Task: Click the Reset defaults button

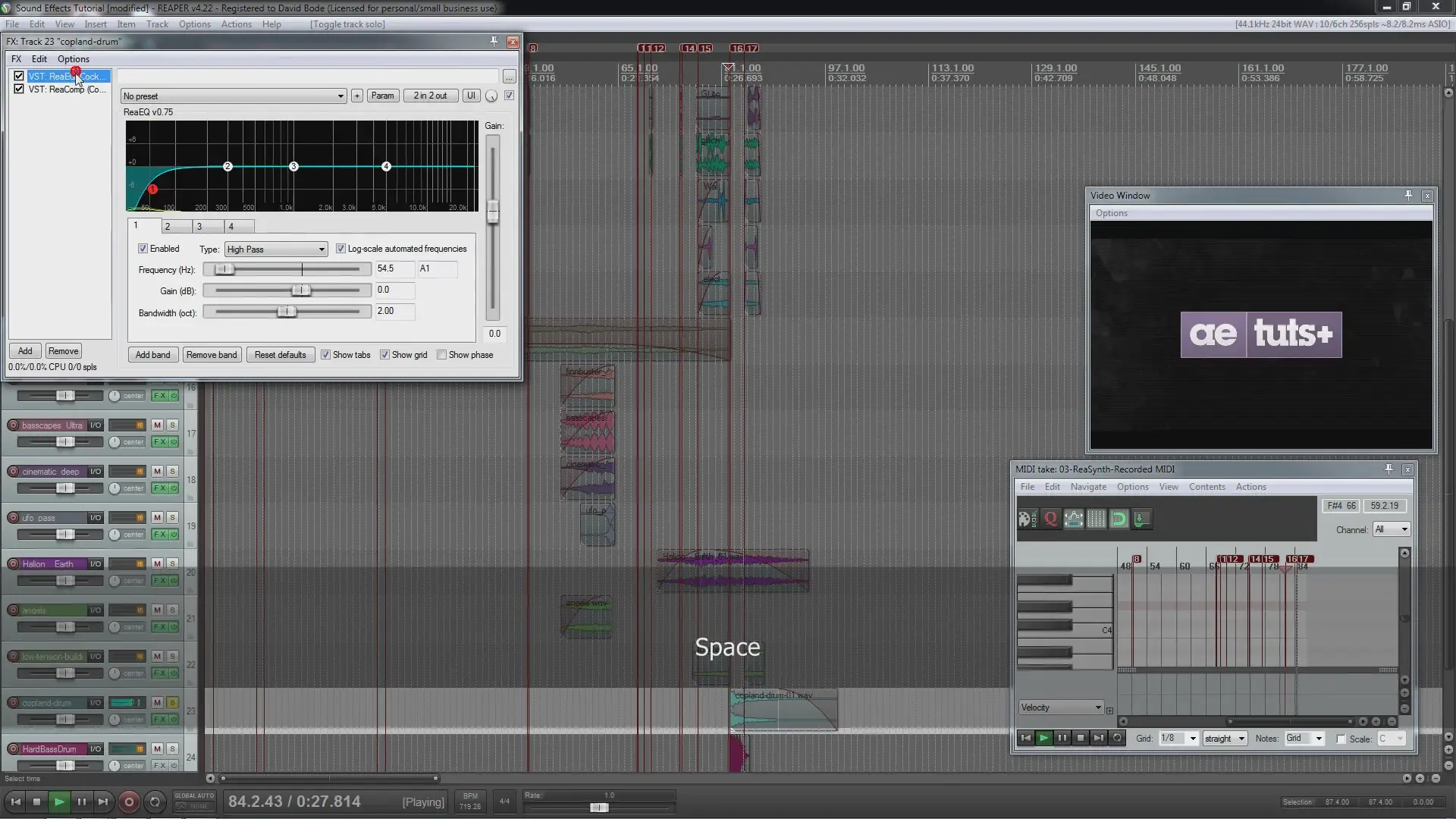Action: click(x=281, y=355)
